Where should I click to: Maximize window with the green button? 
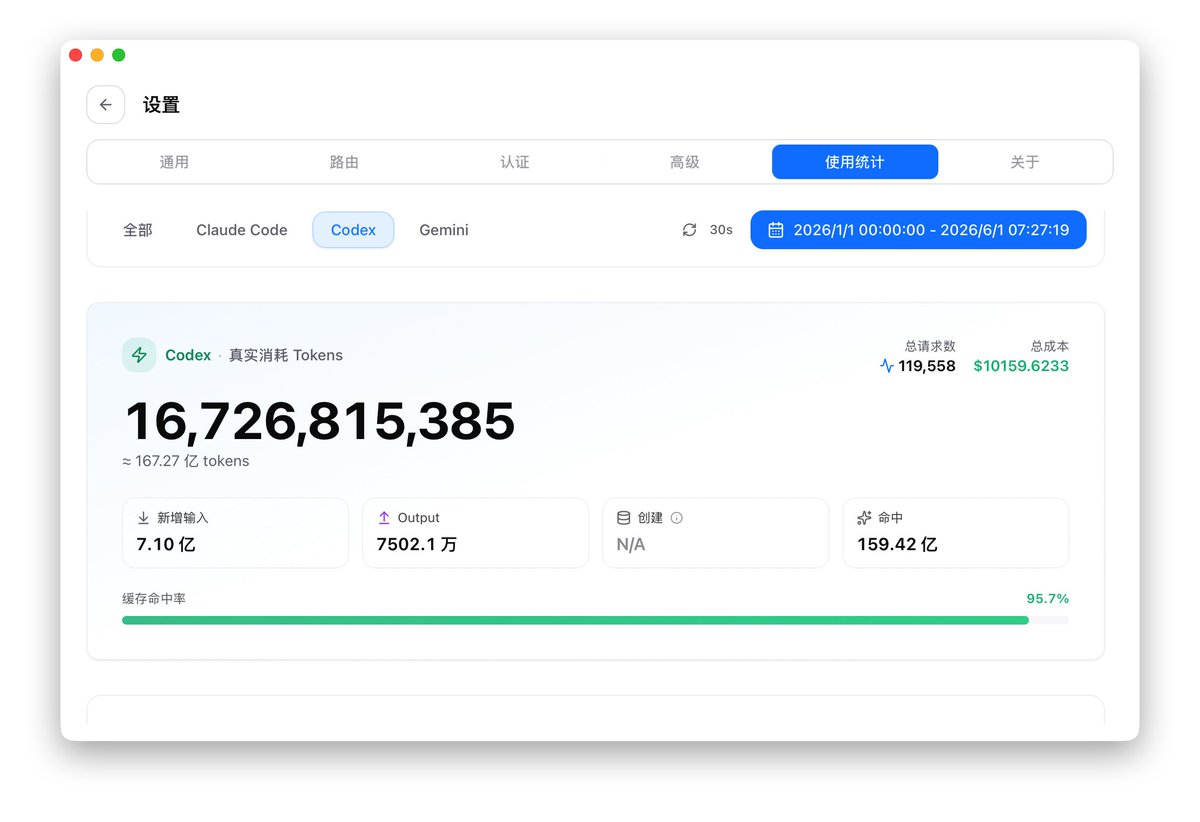pos(119,55)
